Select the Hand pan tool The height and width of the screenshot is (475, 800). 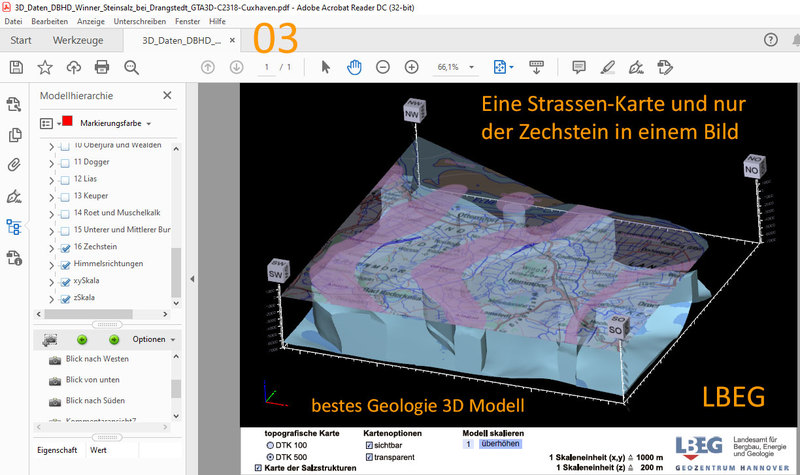(354, 67)
